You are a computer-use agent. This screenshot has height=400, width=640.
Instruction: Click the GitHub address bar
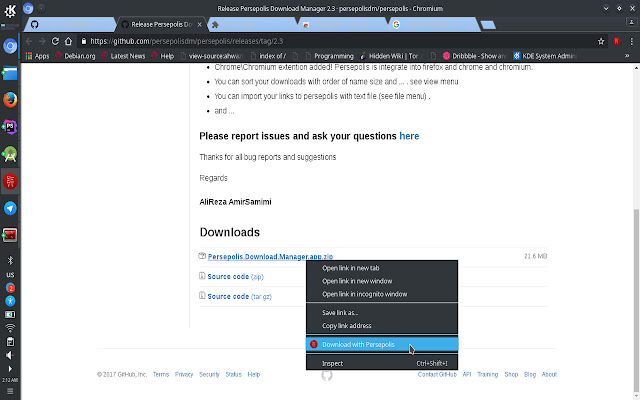pos(300,41)
